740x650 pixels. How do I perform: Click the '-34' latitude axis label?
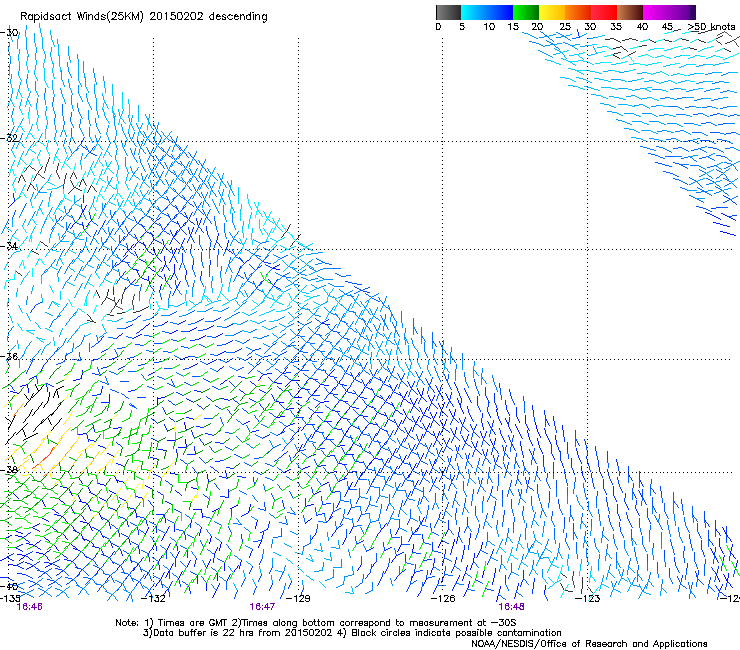[x=9, y=246]
